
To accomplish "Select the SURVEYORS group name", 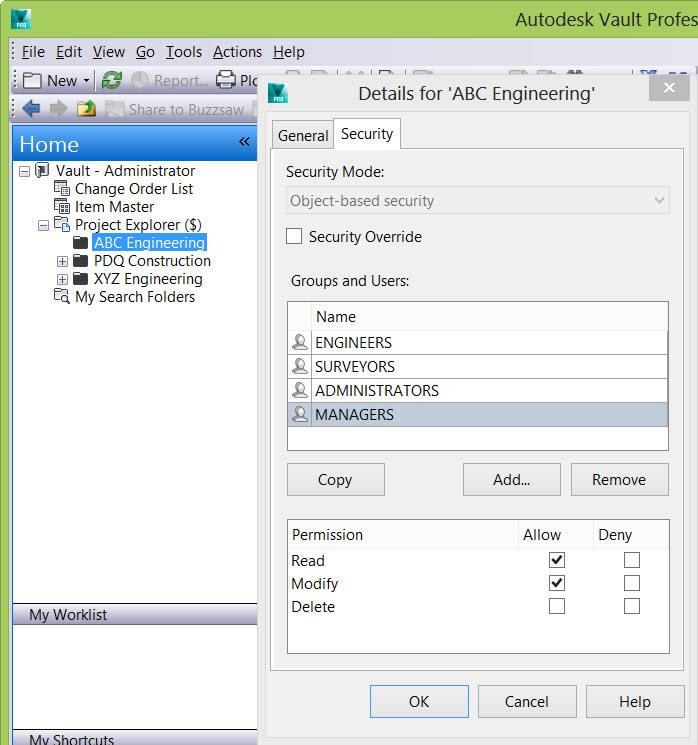I will [355, 367].
